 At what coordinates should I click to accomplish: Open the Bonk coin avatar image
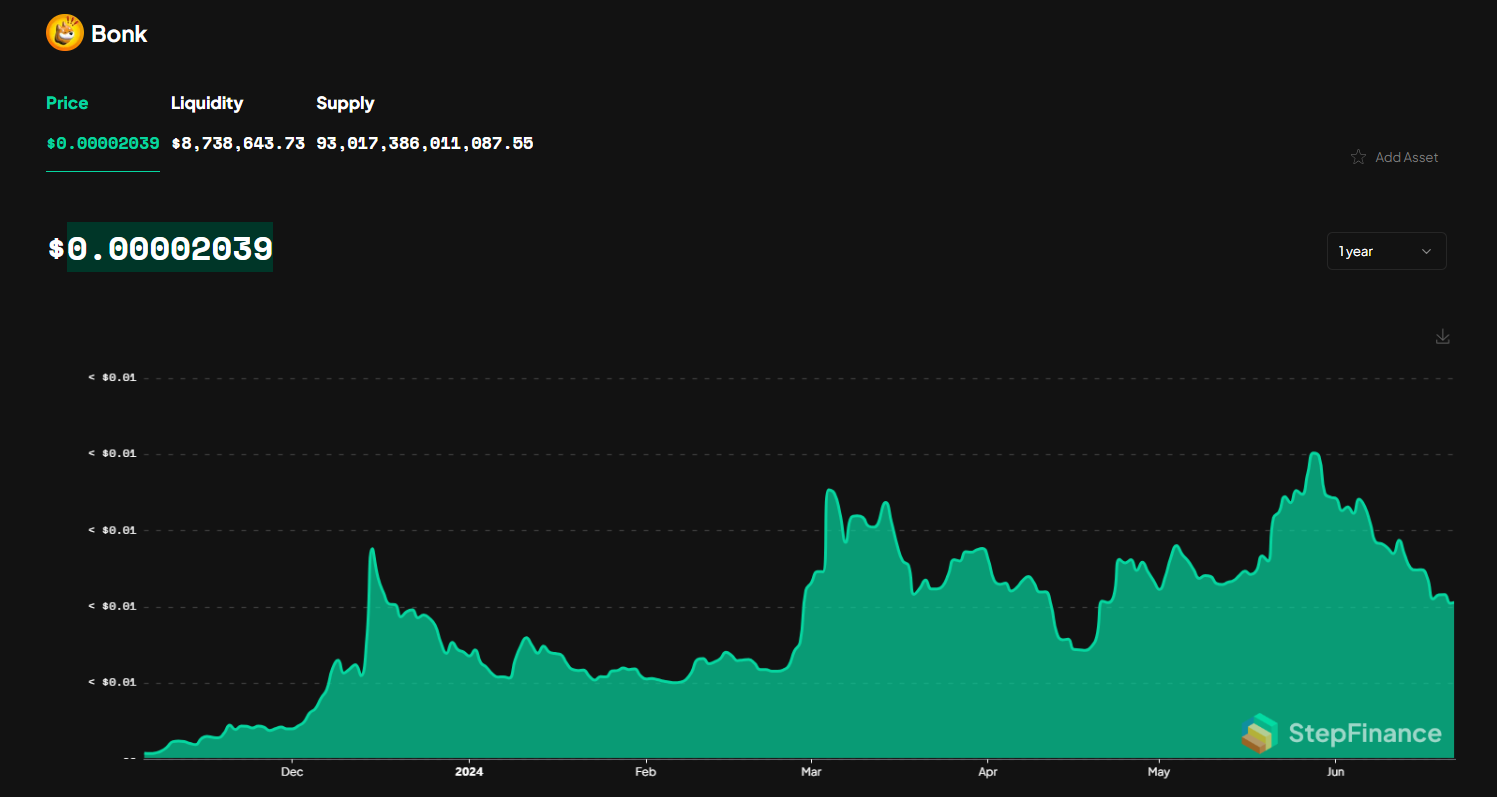(x=63, y=32)
